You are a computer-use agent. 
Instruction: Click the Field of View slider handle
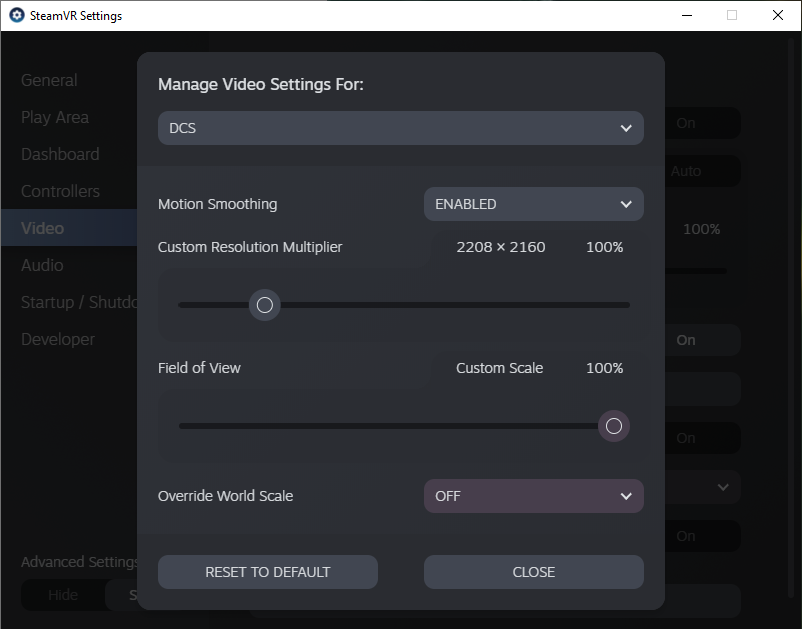614,426
